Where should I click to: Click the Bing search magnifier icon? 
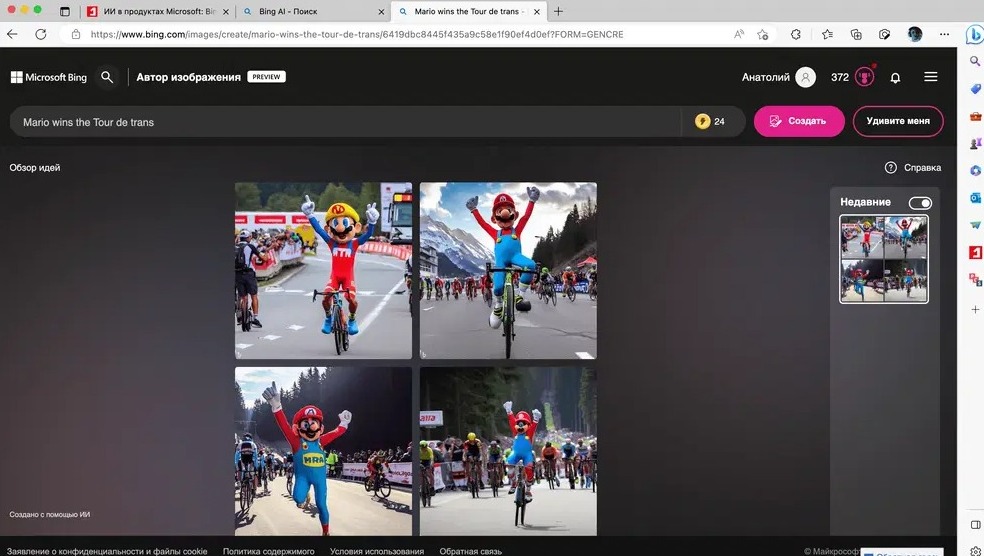pyautogui.click(x=107, y=77)
